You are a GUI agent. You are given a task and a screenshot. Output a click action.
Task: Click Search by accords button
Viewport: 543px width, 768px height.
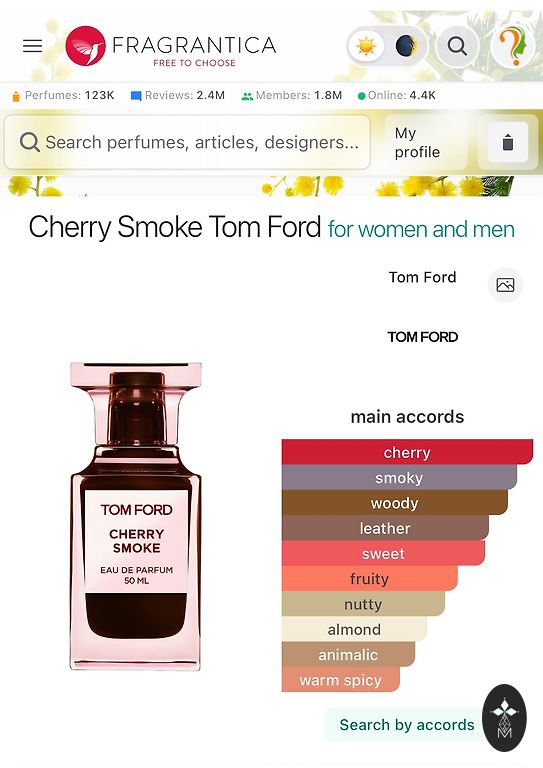tap(407, 724)
